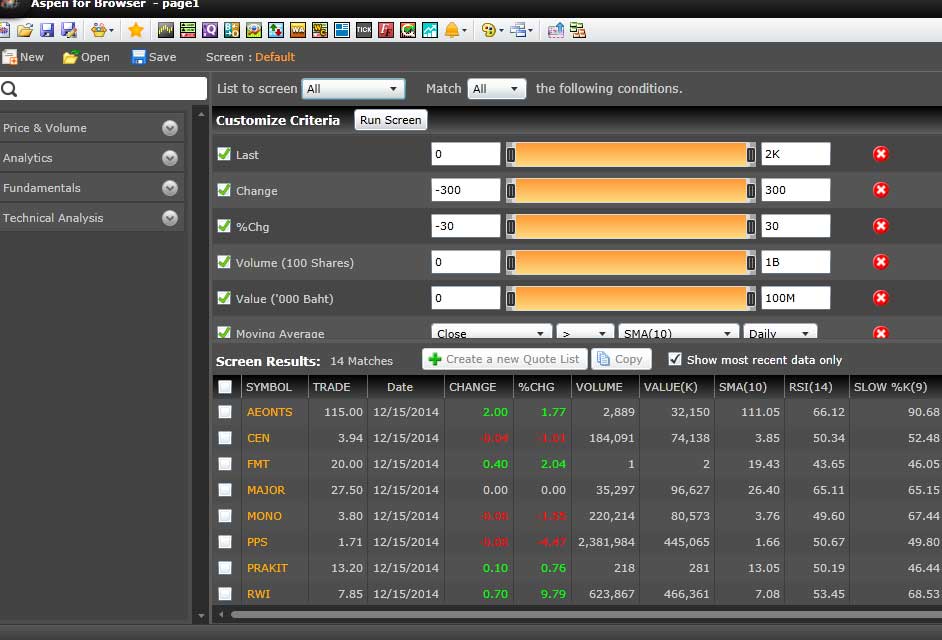
Task: Click the TICK toolbar icon
Action: (x=363, y=30)
